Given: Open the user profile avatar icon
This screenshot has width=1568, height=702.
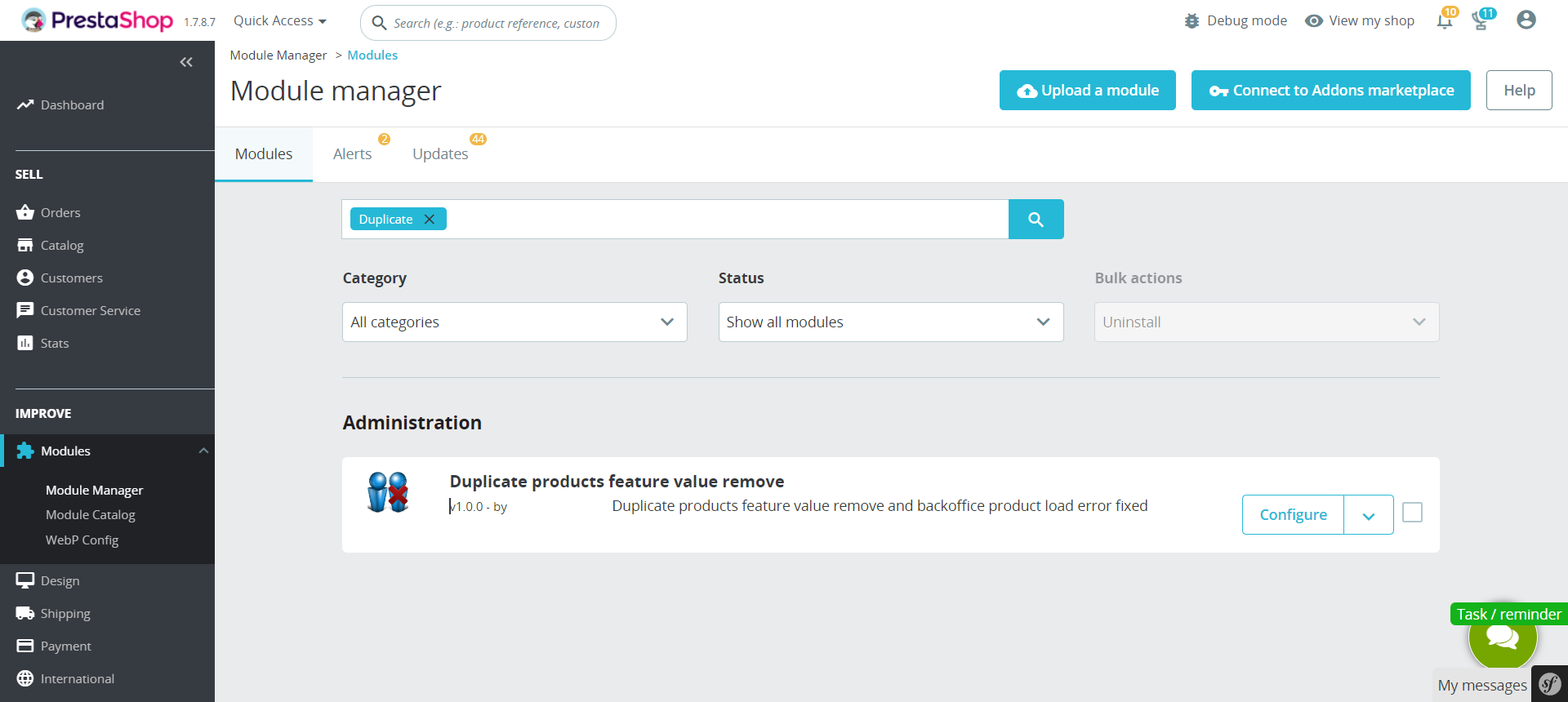Looking at the screenshot, I should (1526, 20).
